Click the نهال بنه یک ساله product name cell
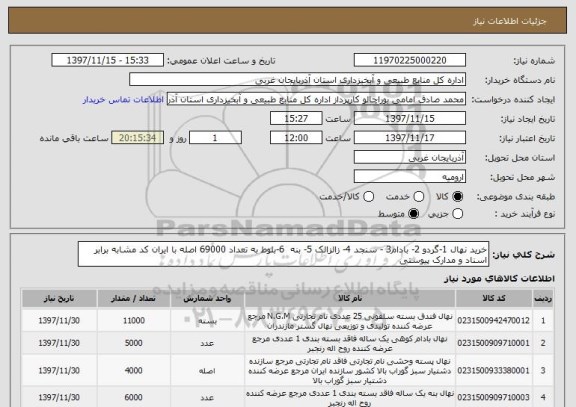This screenshot has height=407, width=576. tap(350, 398)
